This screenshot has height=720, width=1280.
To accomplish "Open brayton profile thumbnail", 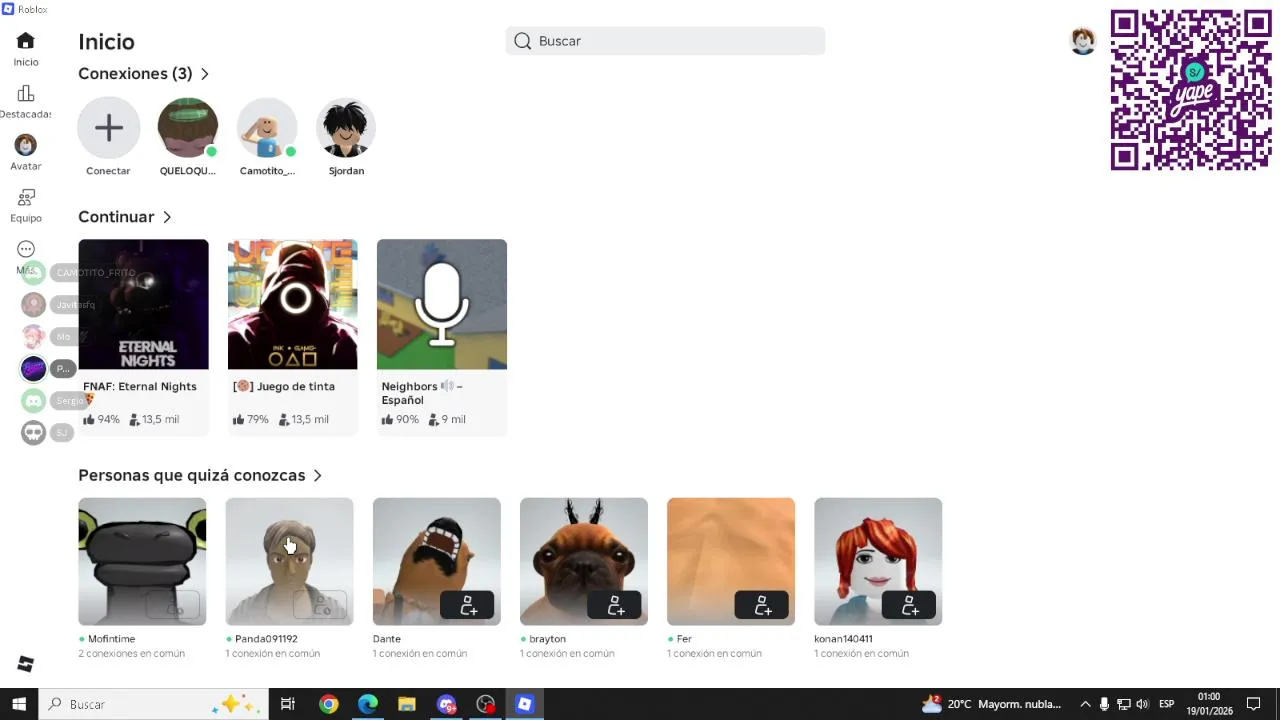I will [583, 561].
